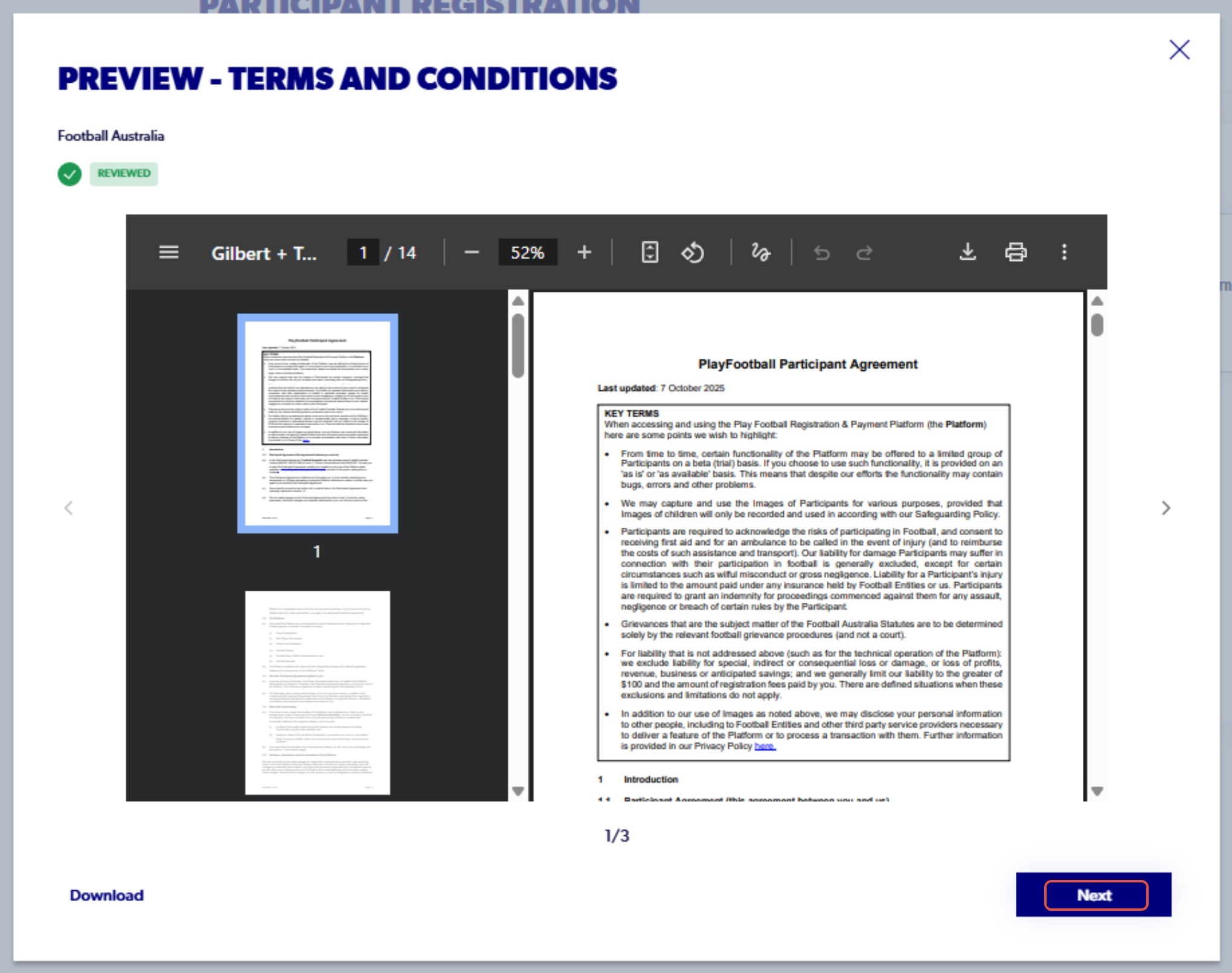Click the 'PlayFootball Participant Agreement' heading
Screen dimensions: 1232x973
[807, 364]
